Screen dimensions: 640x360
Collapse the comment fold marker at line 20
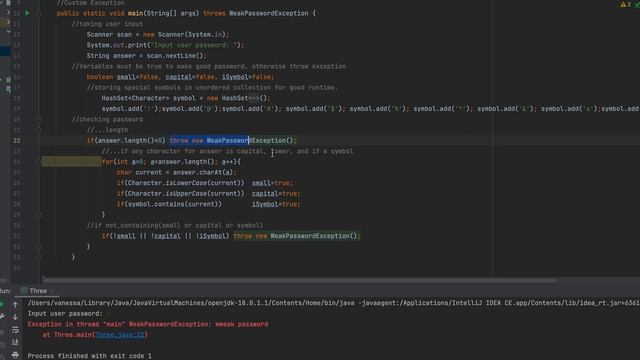tap(39, 119)
